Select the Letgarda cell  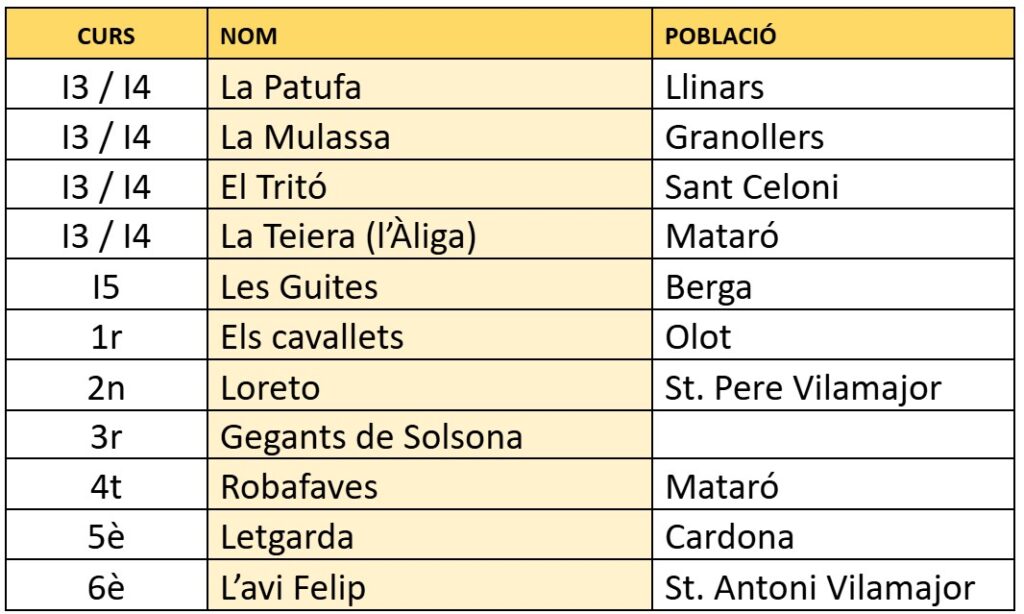click(287, 537)
